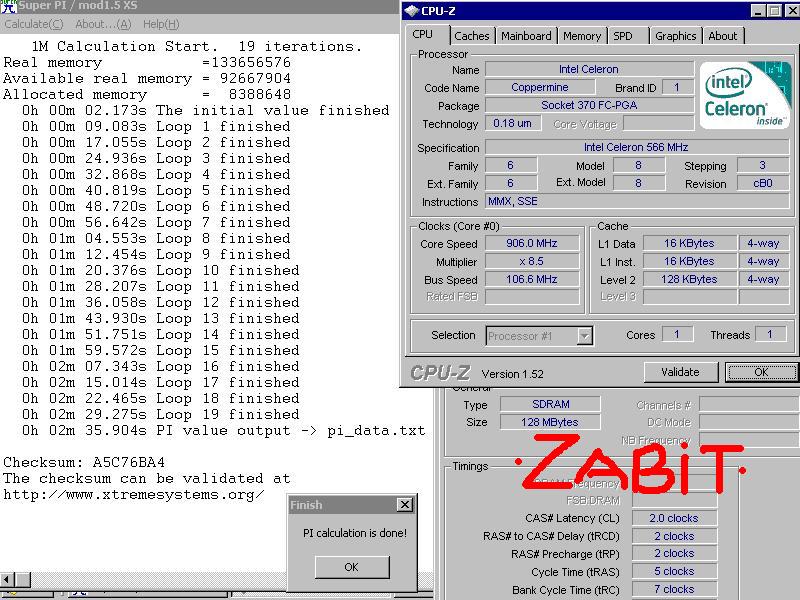800x600 pixels.
Task: Click the 106.6 MHz bus speed value
Action: (532, 279)
